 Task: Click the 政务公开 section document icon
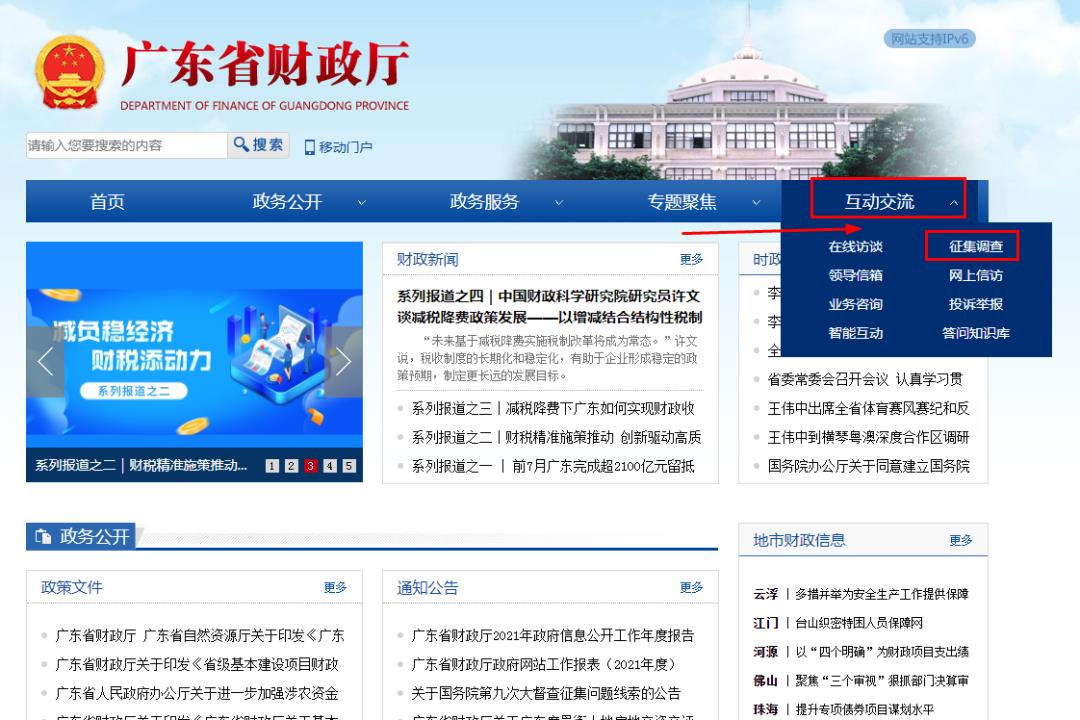click(43, 536)
